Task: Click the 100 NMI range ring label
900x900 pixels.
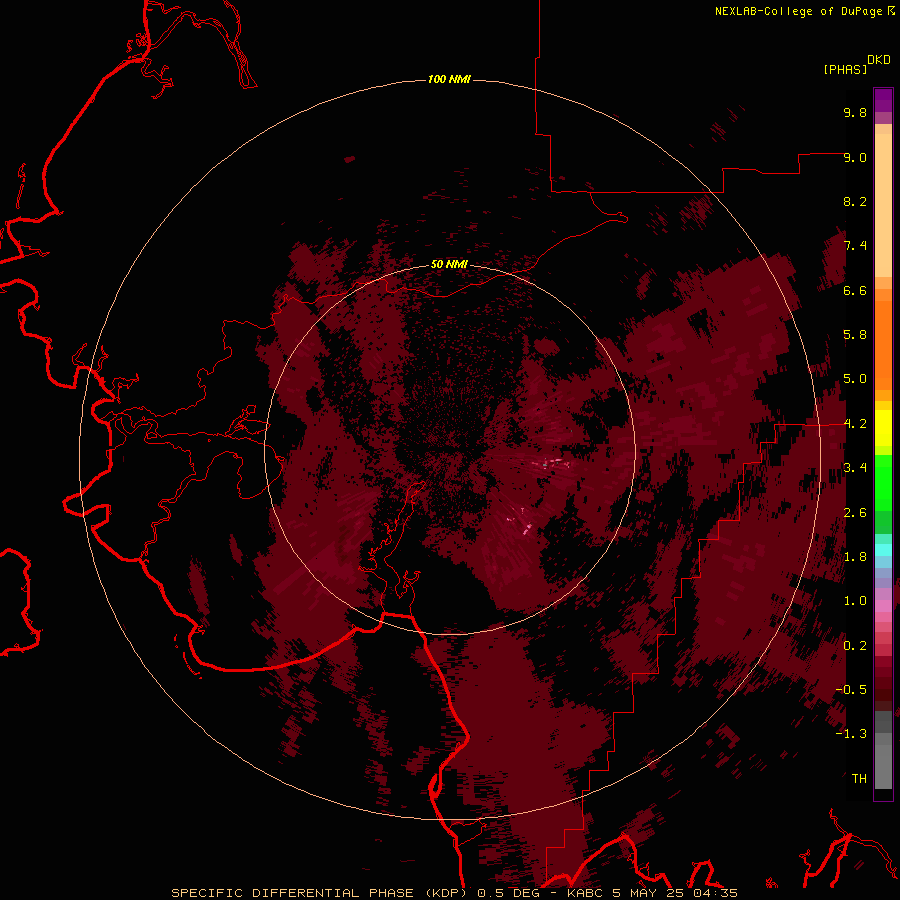Action: point(449,79)
